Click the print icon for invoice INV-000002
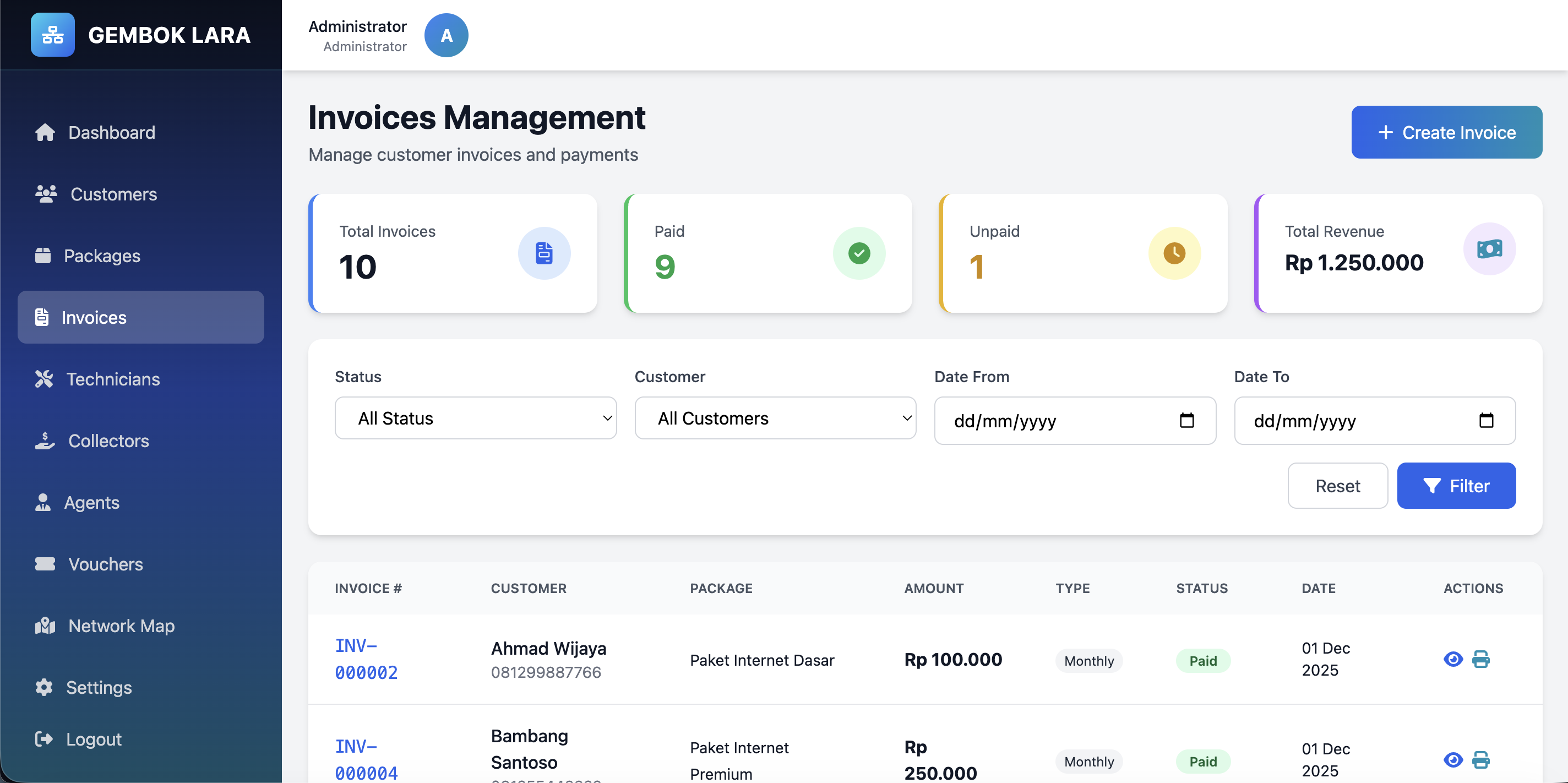The width and height of the screenshot is (1568, 783). coord(1480,659)
